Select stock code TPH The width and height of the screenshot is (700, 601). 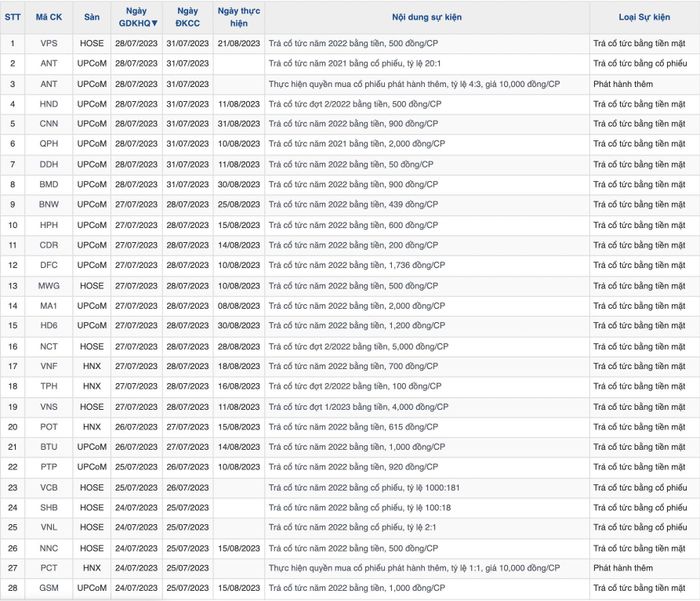tap(49, 386)
